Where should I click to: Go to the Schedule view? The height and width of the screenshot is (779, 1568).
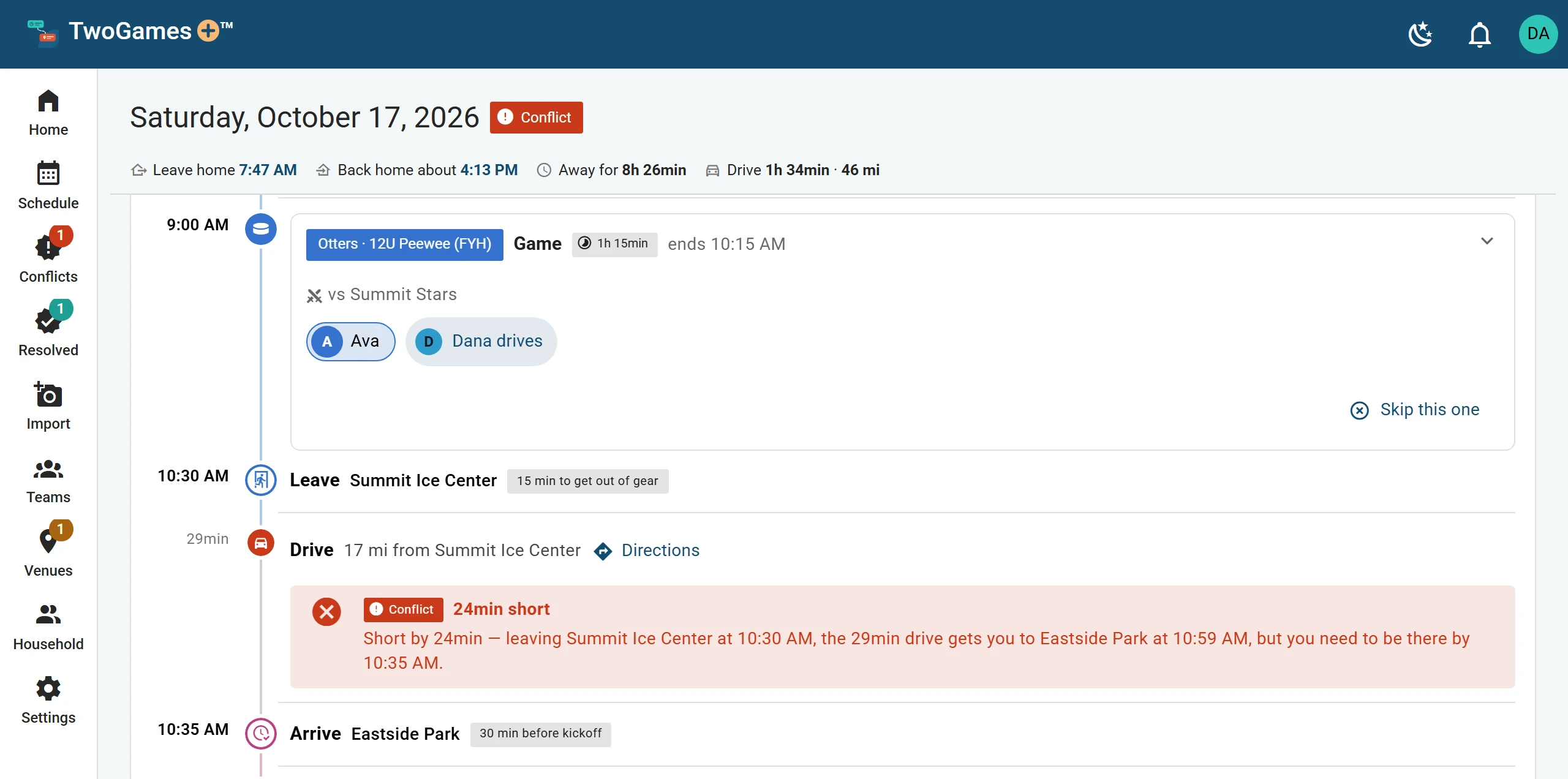click(48, 186)
